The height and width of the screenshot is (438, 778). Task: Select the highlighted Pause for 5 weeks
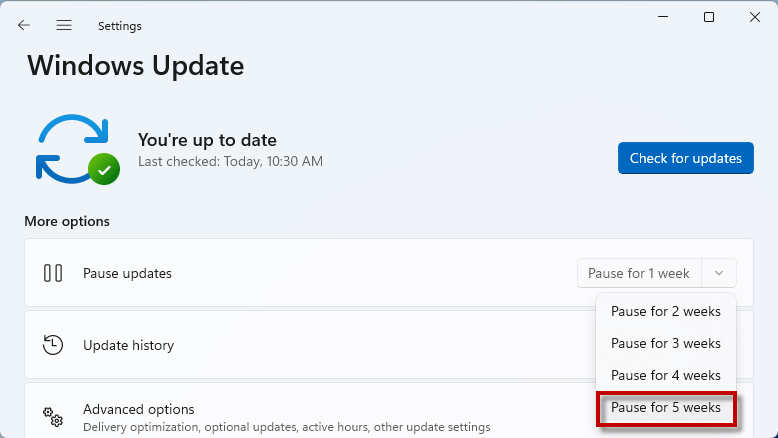click(x=666, y=408)
